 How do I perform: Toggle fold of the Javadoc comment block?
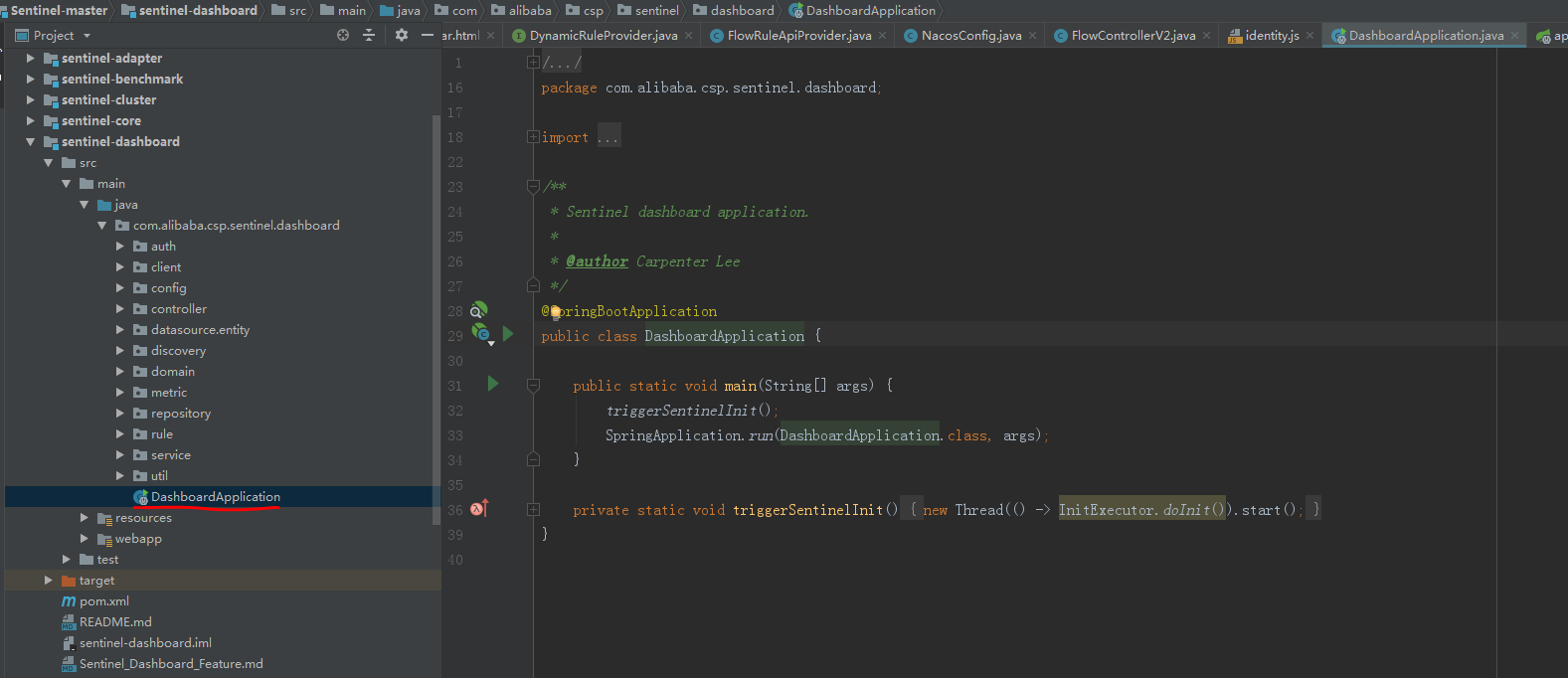[533, 186]
